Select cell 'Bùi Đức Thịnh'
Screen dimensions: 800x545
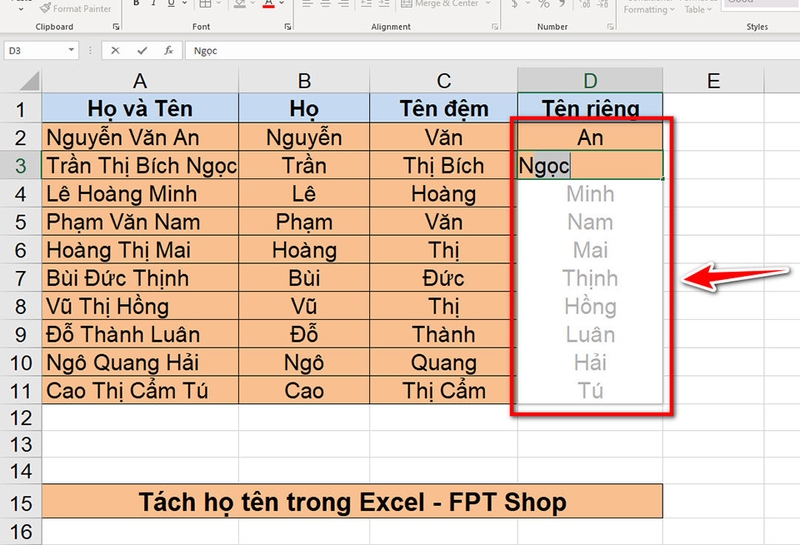140,278
